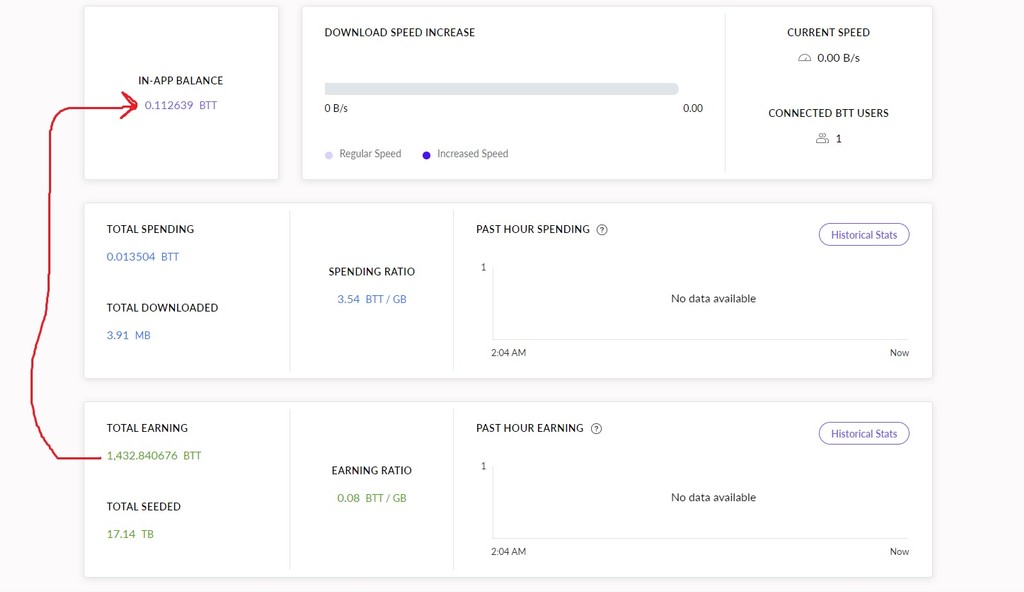The image size is (1024, 592).
Task: Click the download speed increase progress bar
Action: (x=502, y=89)
